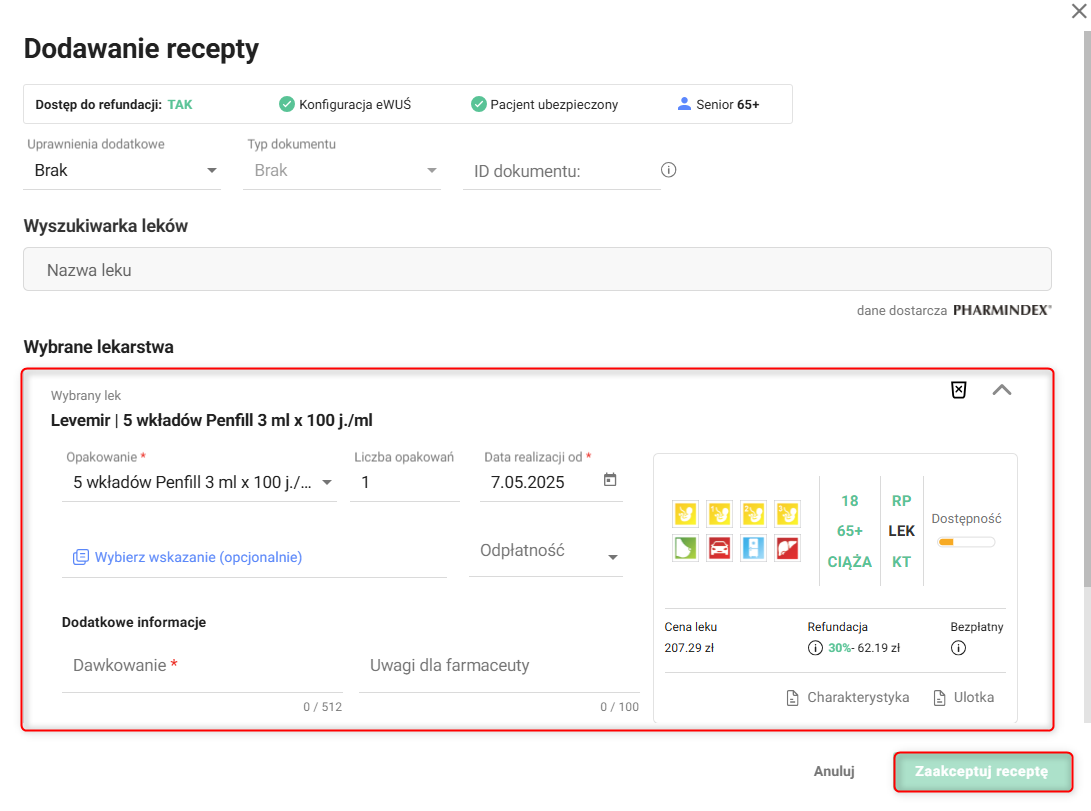1091x811 pixels.
Task: Click the 'LEK' tag
Action: pos(901,531)
